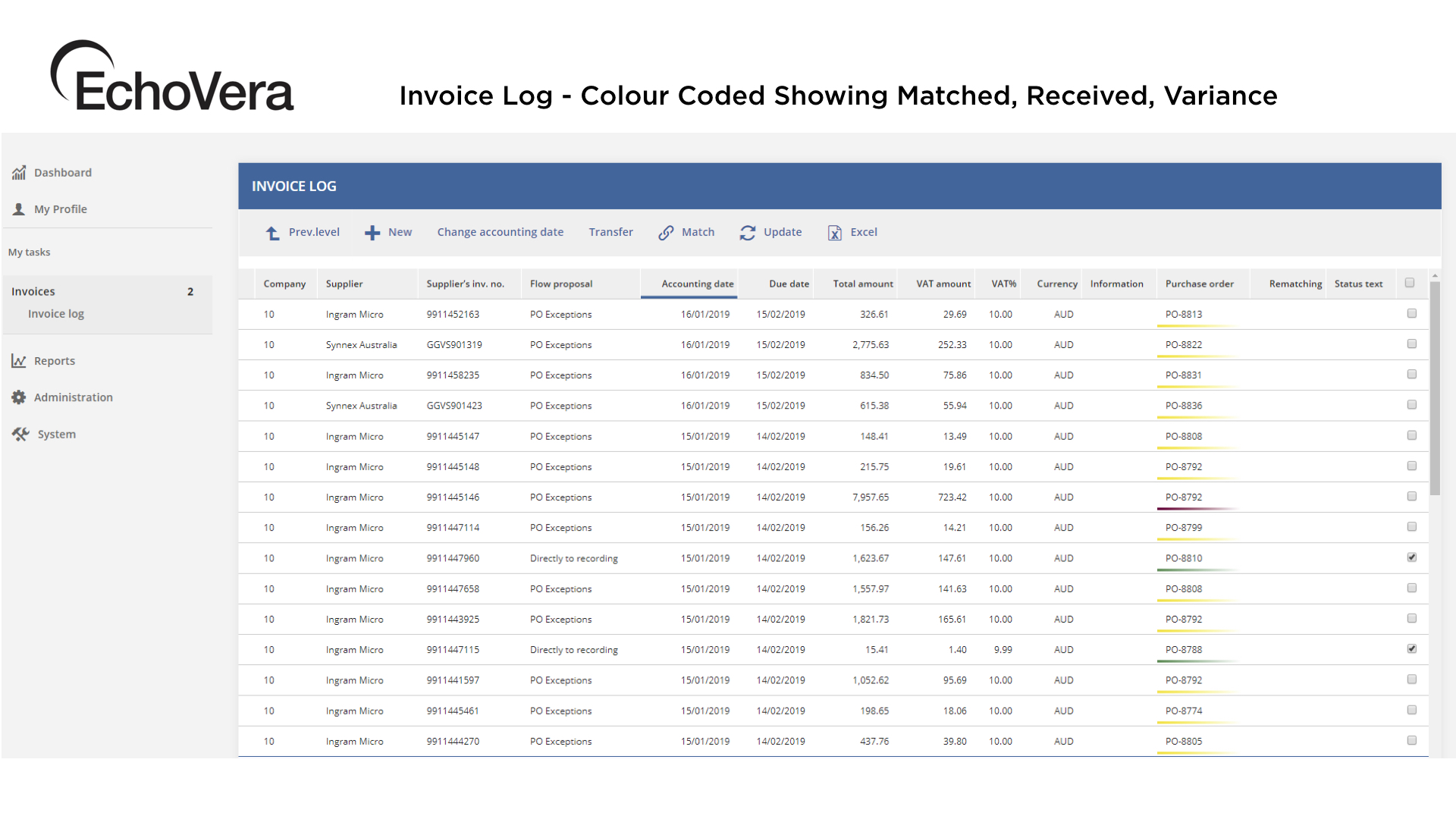Viewport: 1456px width, 819px height.
Task: Click the Update refresh icon
Action: coord(748,233)
